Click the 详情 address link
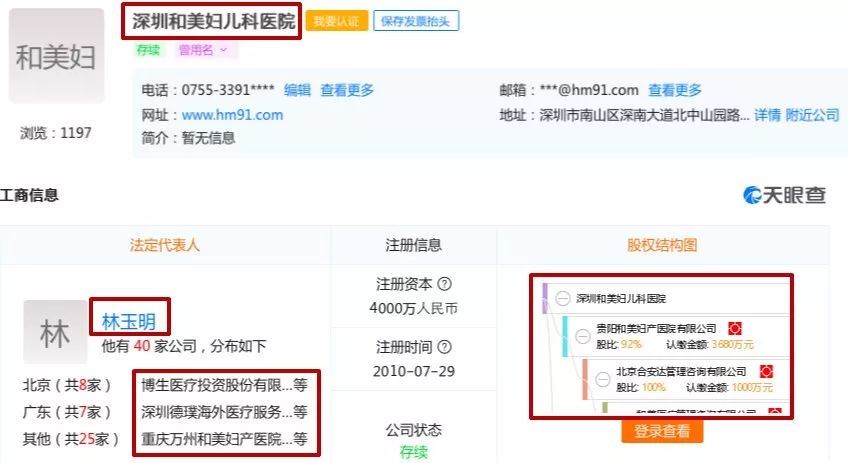Viewport: 848px width, 463px height. click(x=767, y=115)
